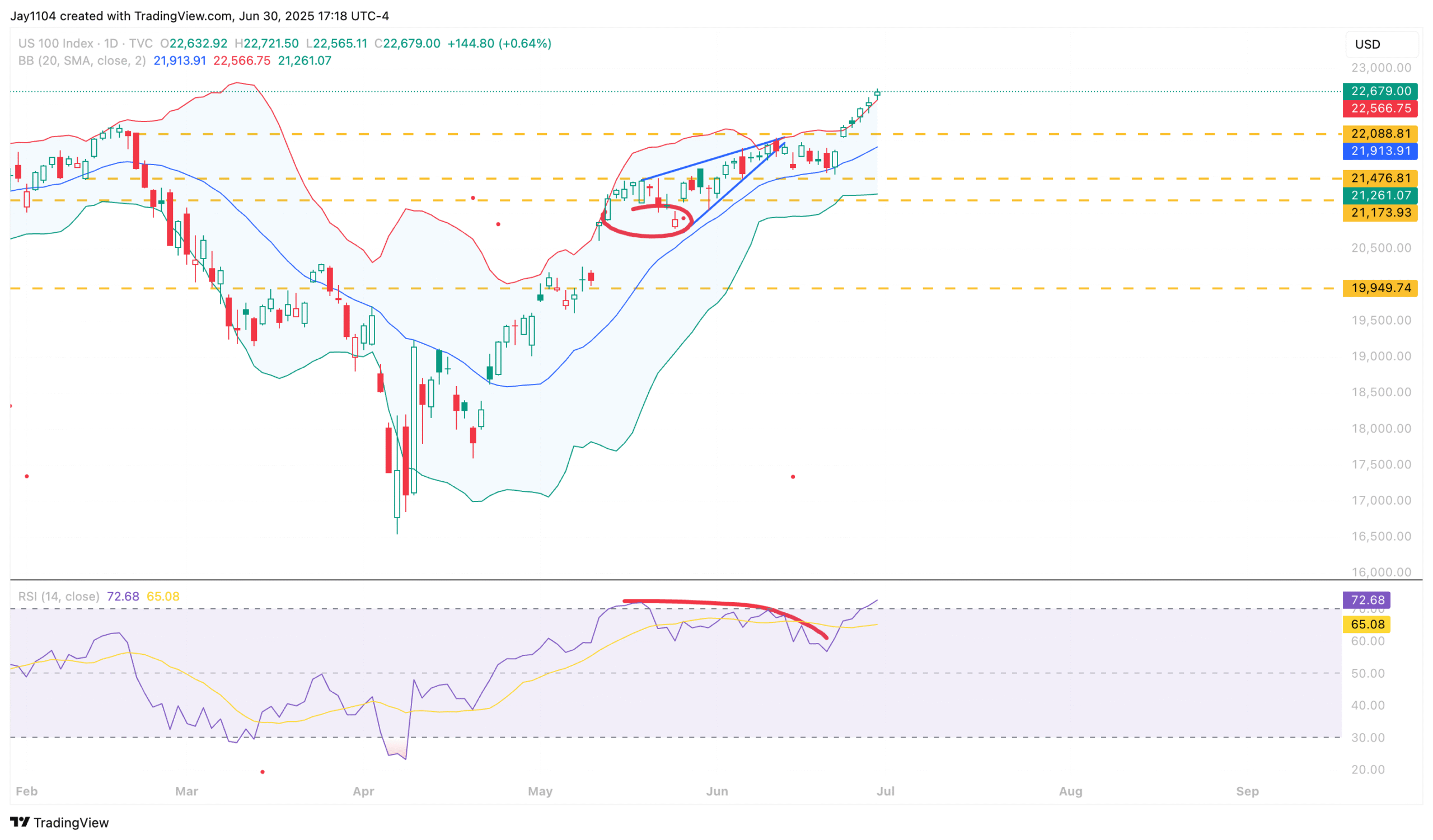Click the May label on the time axis
Viewport: 1433px width, 840px height.
(x=540, y=791)
